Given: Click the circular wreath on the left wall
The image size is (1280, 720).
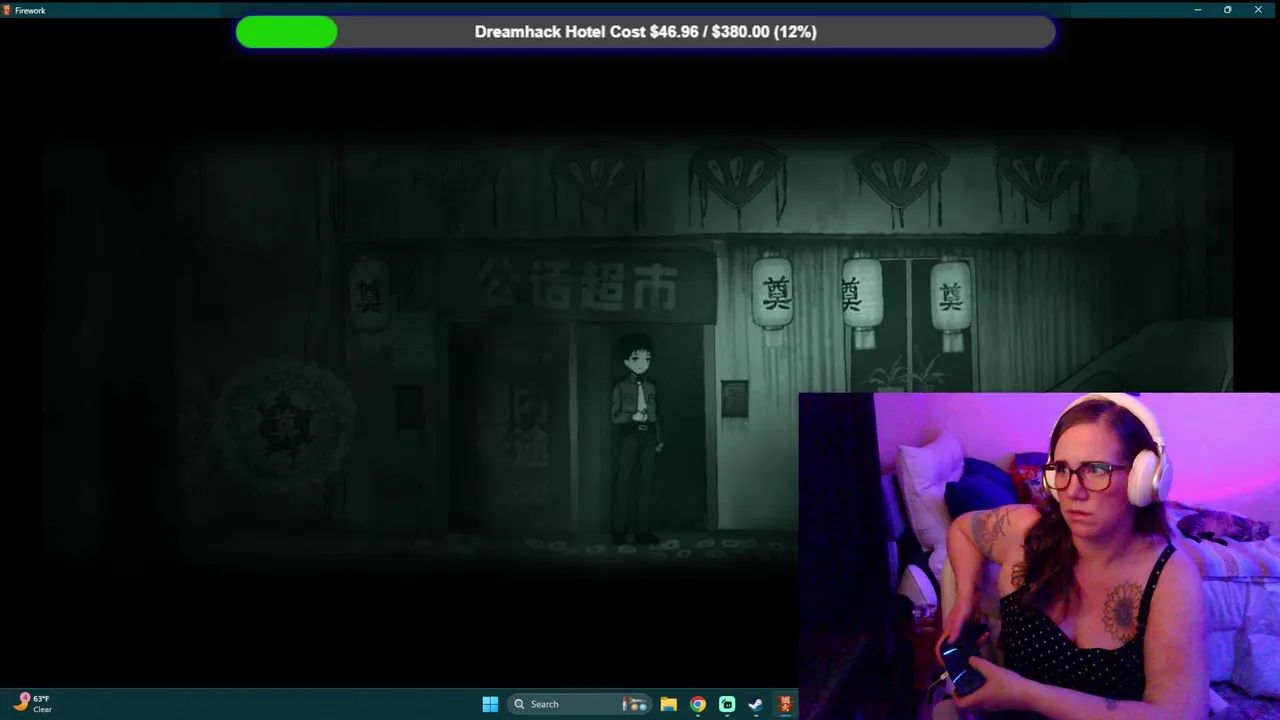Looking at the screenshot, I should click(284, 426).
